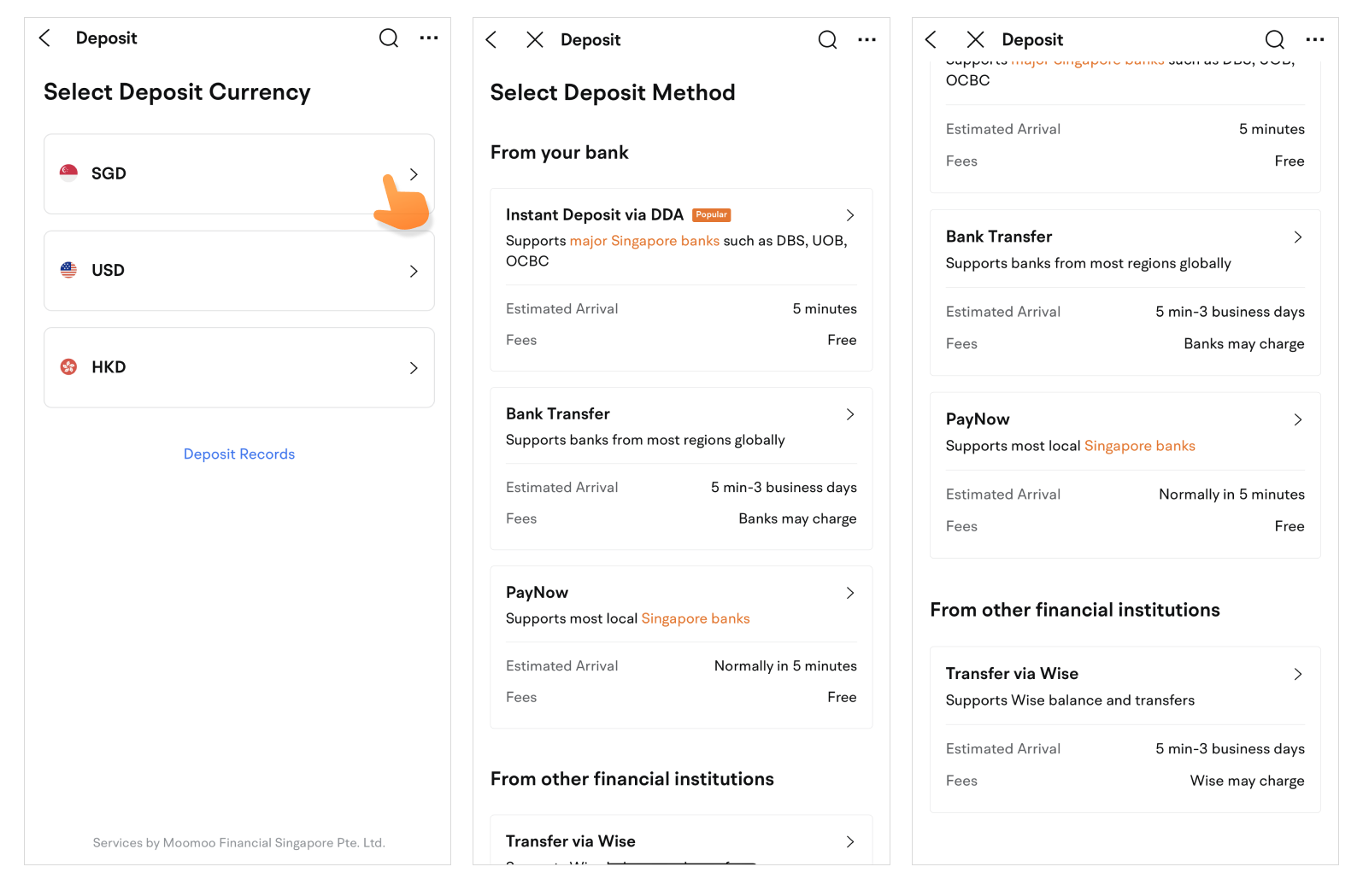Image resolution: width=1363 pixels, height=896 pixels.
Task: Tap the US flag icon beside USD
Action: (x=69, y=270)
